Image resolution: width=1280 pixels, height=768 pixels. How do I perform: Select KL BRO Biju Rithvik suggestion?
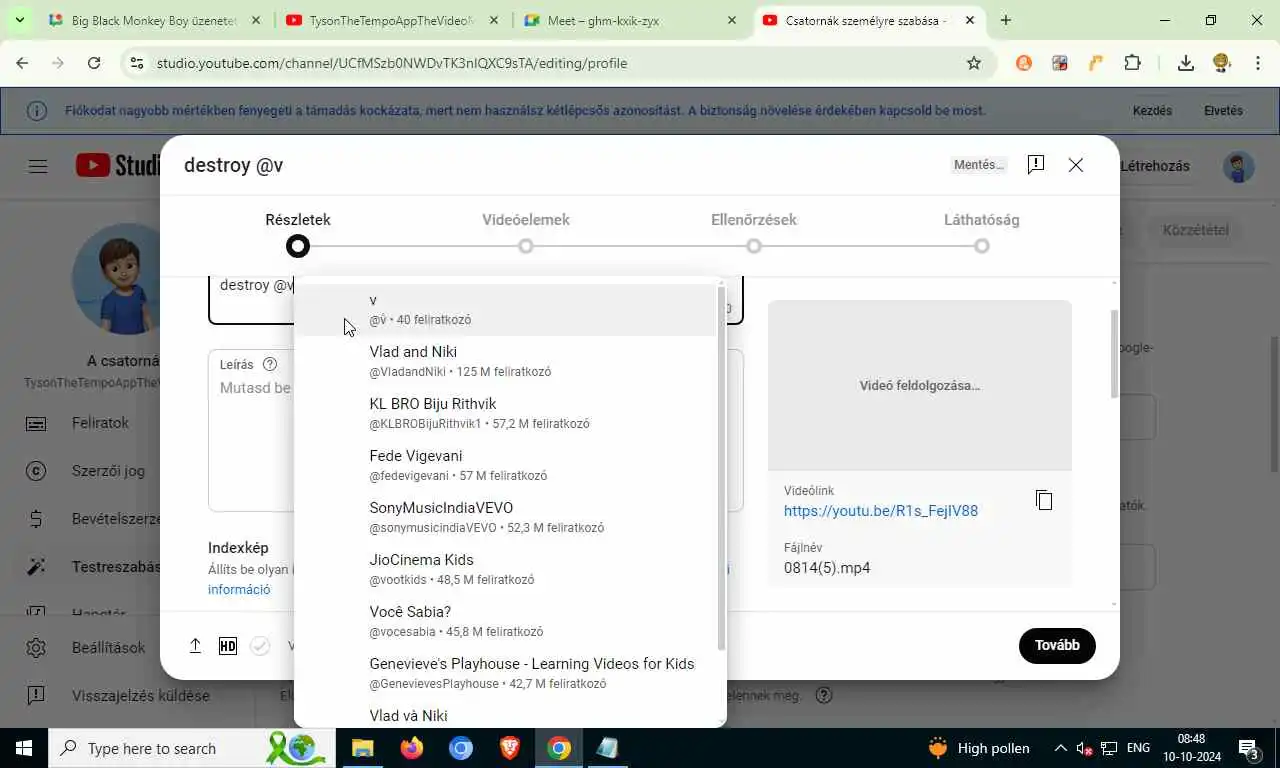pos(506,414)
